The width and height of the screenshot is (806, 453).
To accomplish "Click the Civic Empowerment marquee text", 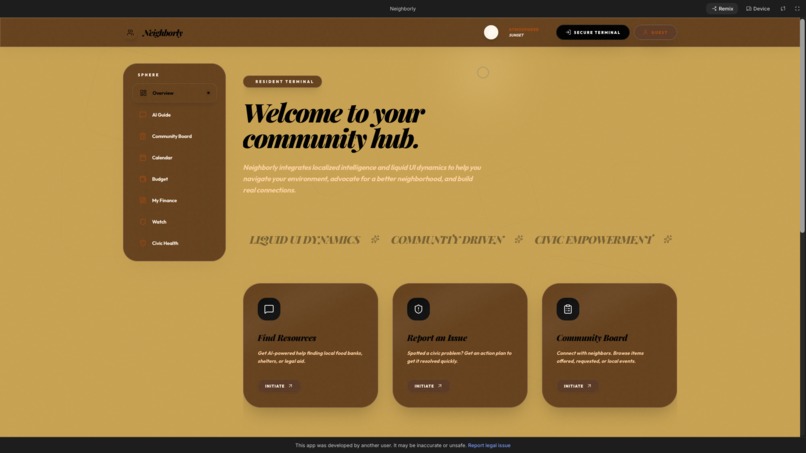I will (x=594, y=240).
